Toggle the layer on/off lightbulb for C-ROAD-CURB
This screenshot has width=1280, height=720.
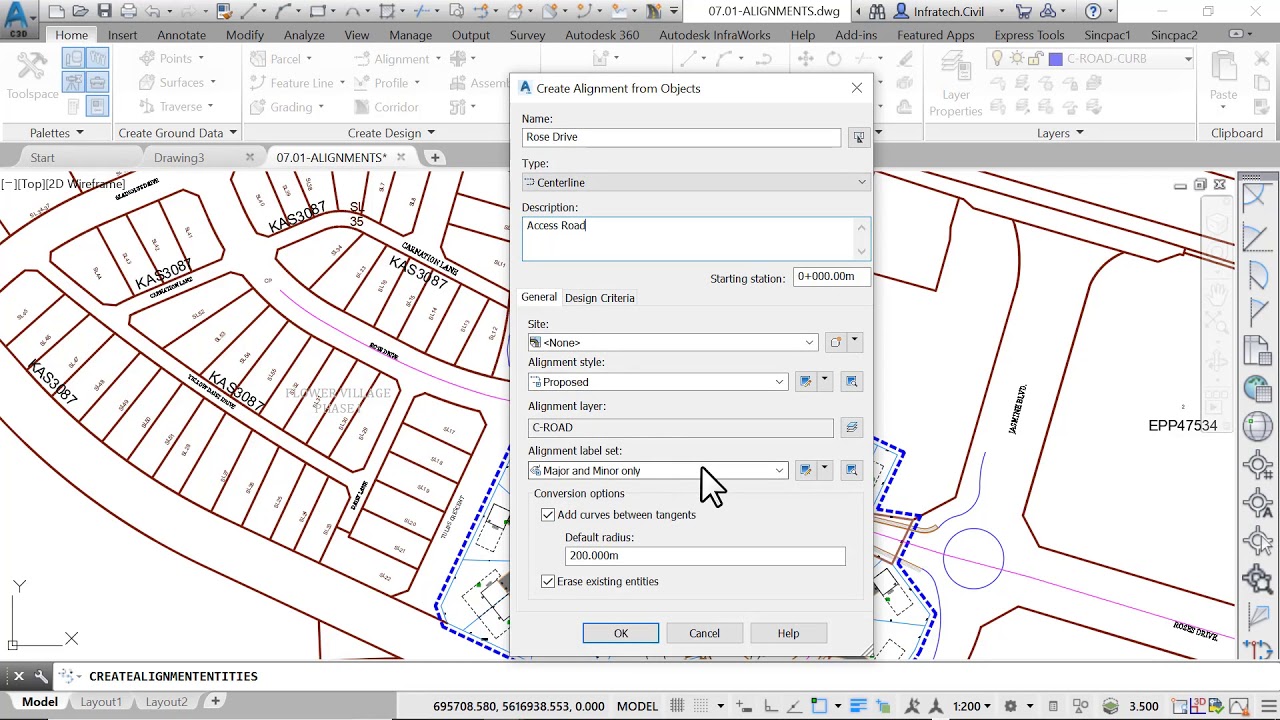click(x=997, y=59)
